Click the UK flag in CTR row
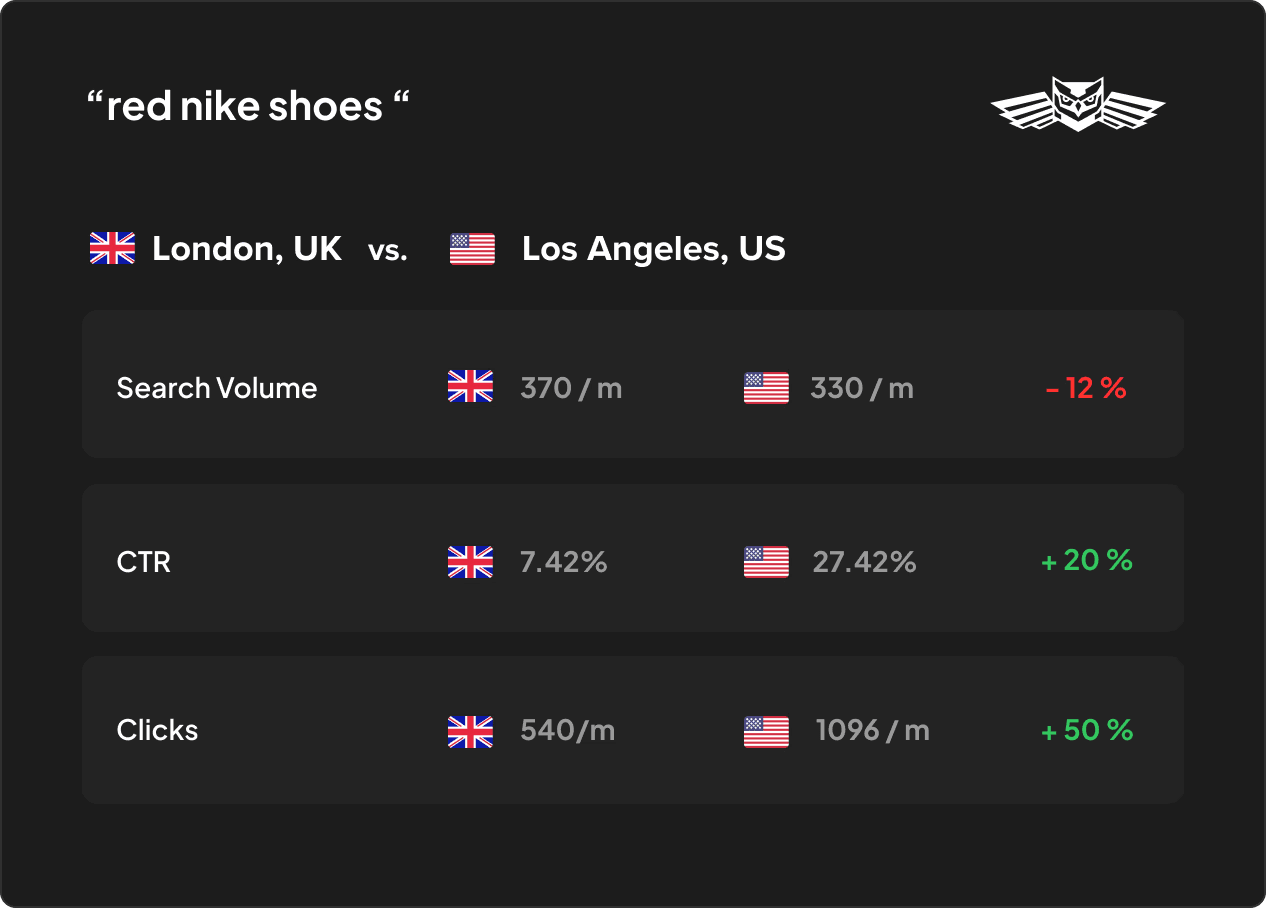The width and height of the screenshot is (1266, 908). click(470, 562)
